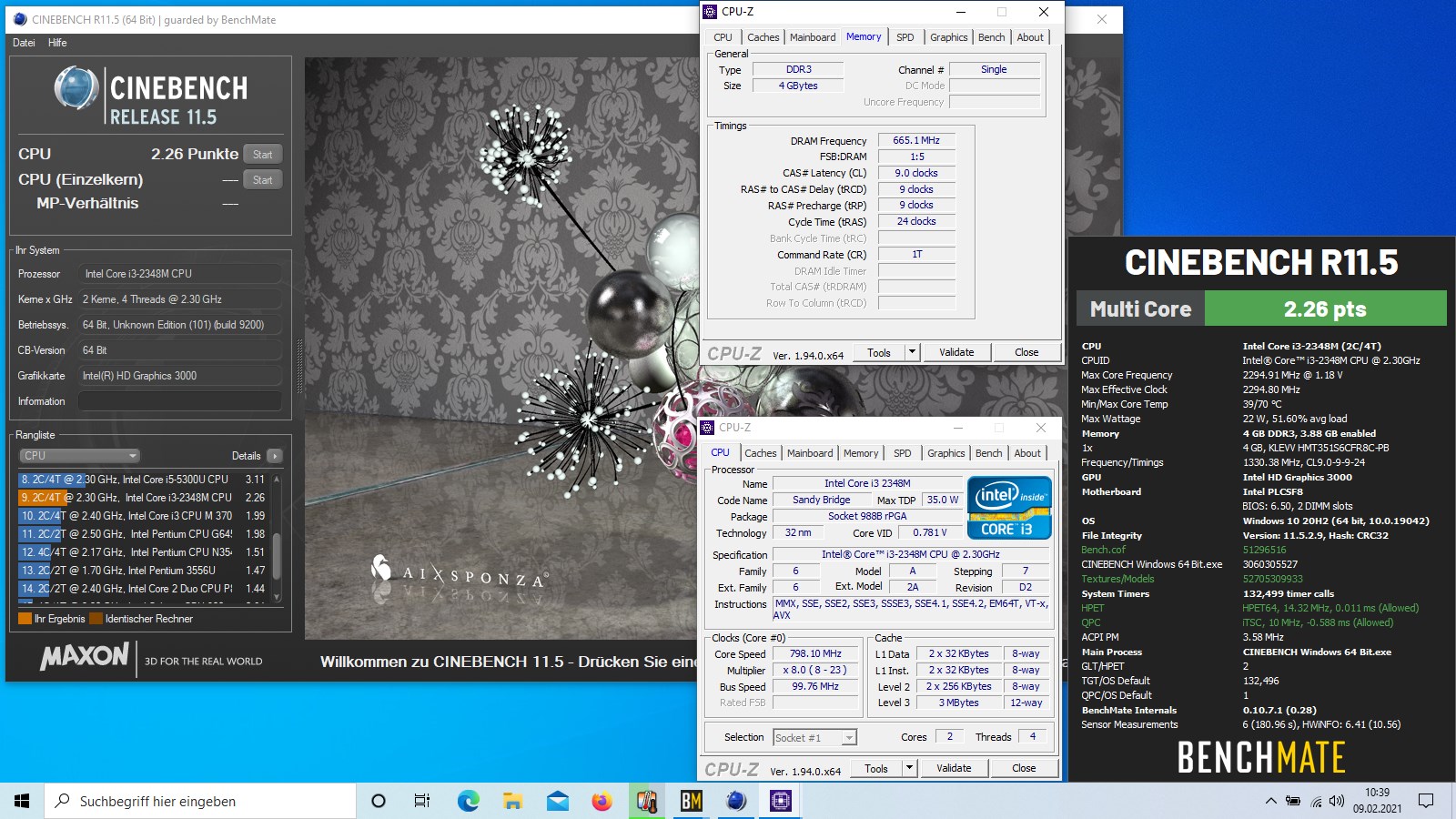This screenshot has width=1456, height=819.
Task: Start the CPU (Einzelkern) benchmark
Action: (x=263, y=180)
